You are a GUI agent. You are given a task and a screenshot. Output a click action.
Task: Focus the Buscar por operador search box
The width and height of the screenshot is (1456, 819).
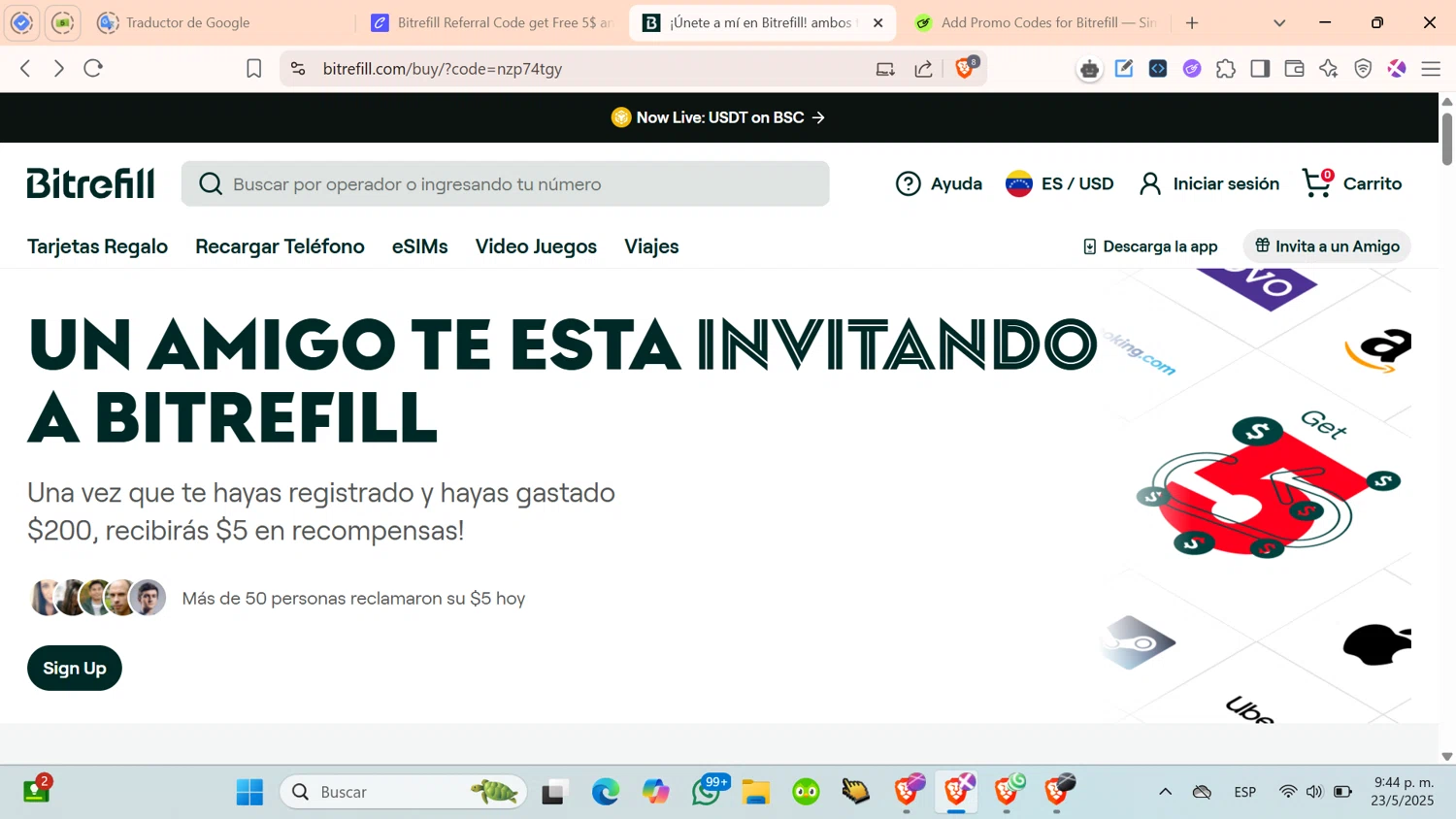(505, 183)
